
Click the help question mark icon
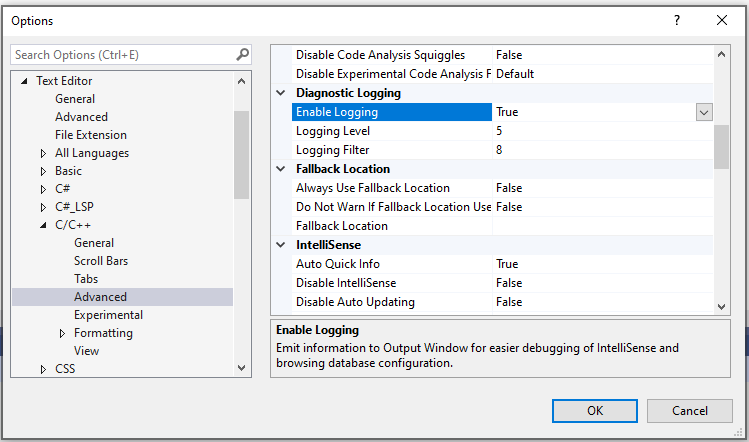tap(677, 20)
